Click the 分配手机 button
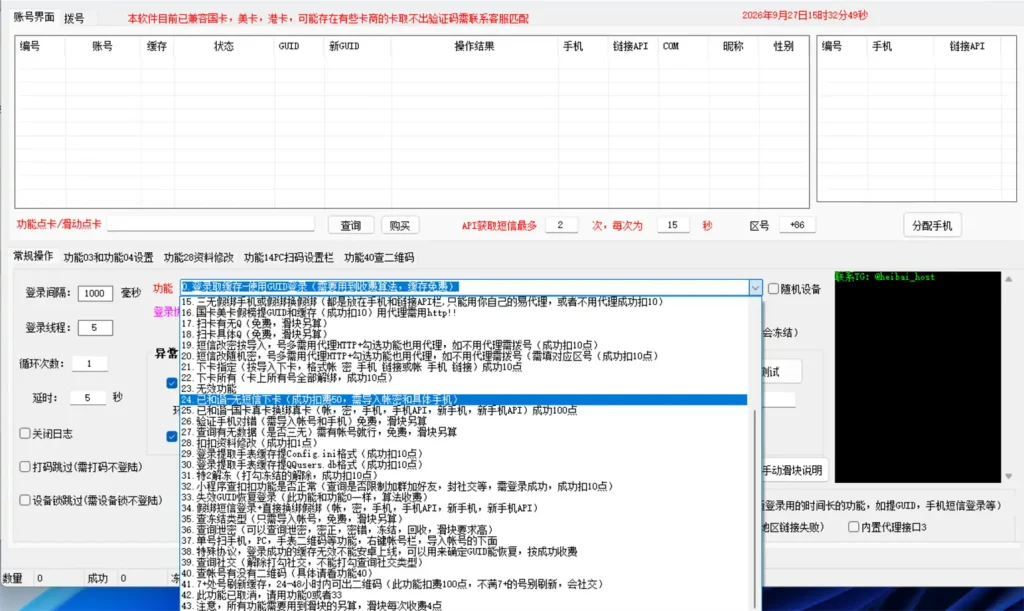The image size is (1024, 611). (932, 225)
